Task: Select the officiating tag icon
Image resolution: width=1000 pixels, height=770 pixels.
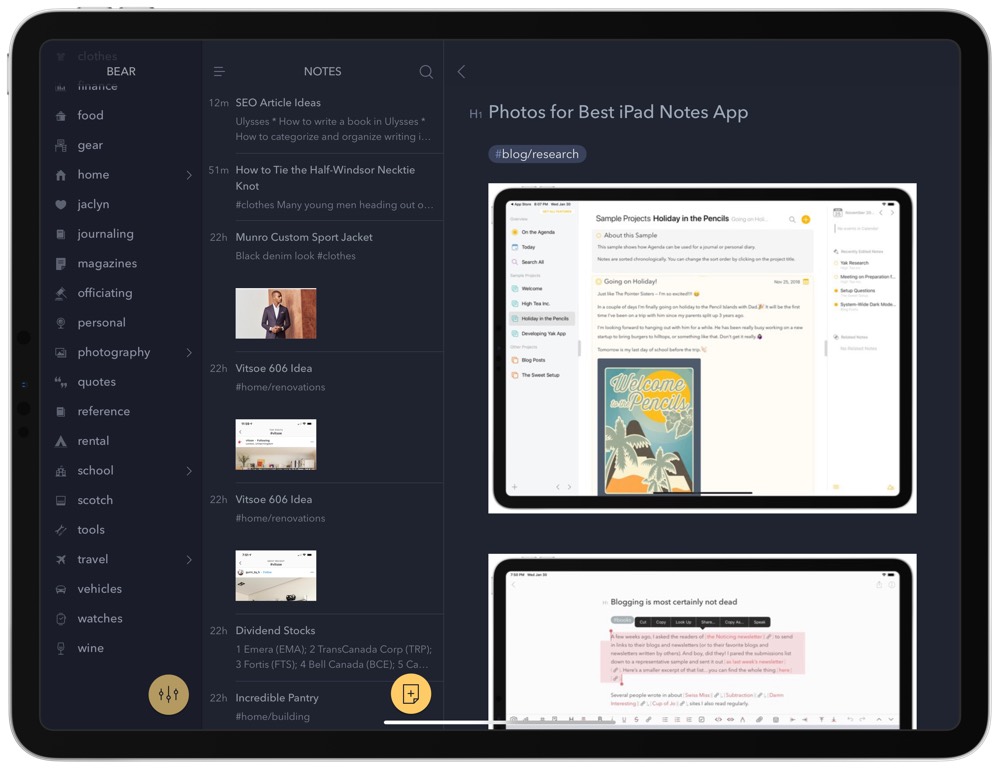Action: coord(61,293)
